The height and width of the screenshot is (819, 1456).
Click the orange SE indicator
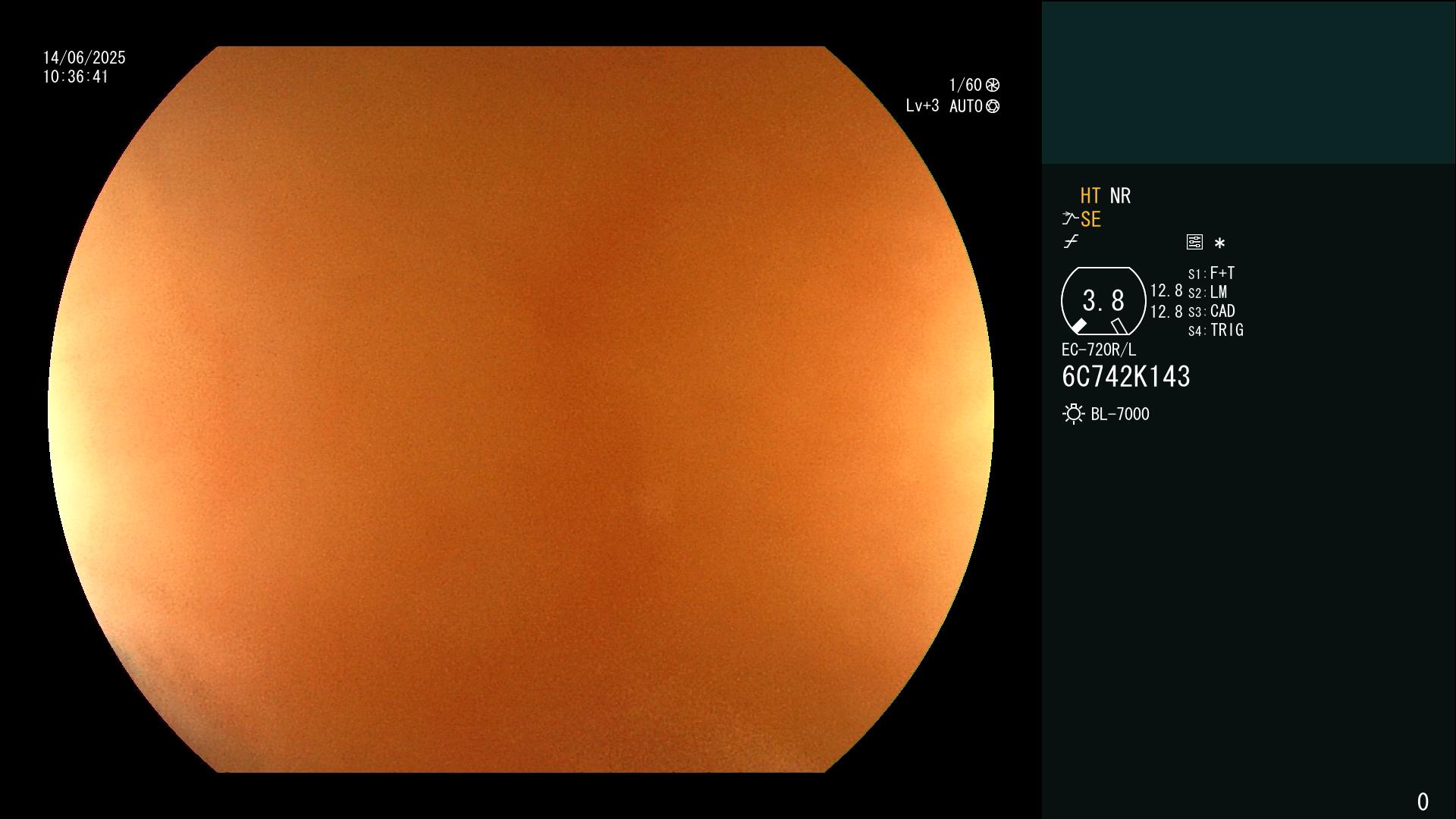(x=1090, y=220)
